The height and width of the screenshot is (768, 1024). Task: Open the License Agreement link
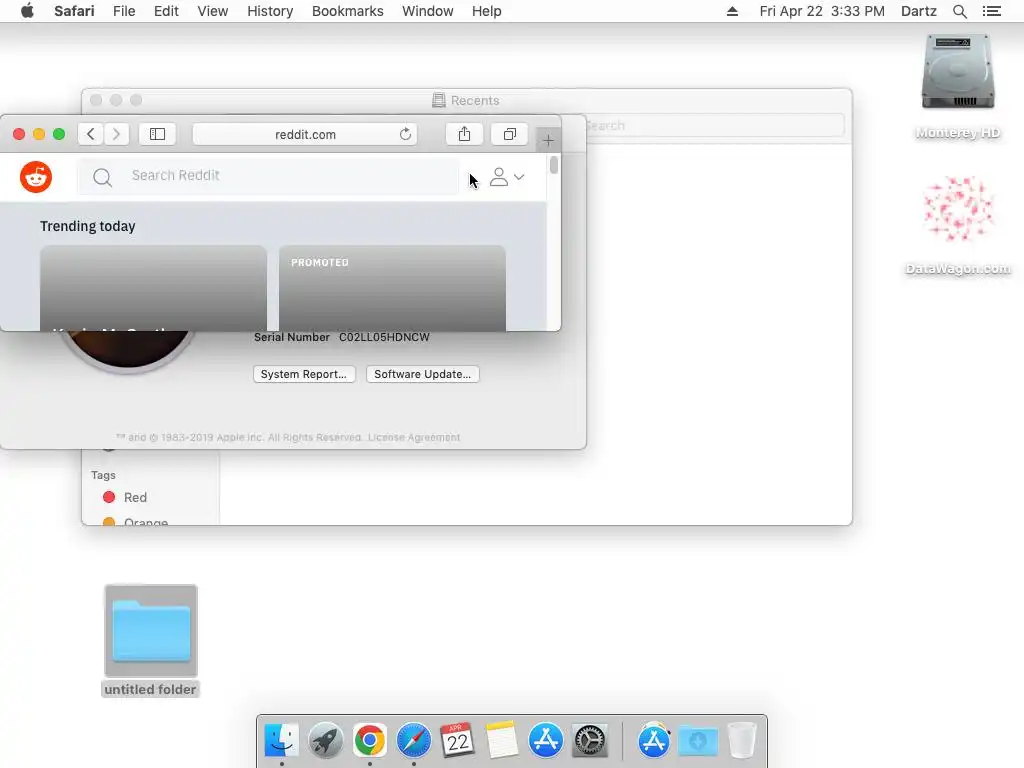point(414,438)
